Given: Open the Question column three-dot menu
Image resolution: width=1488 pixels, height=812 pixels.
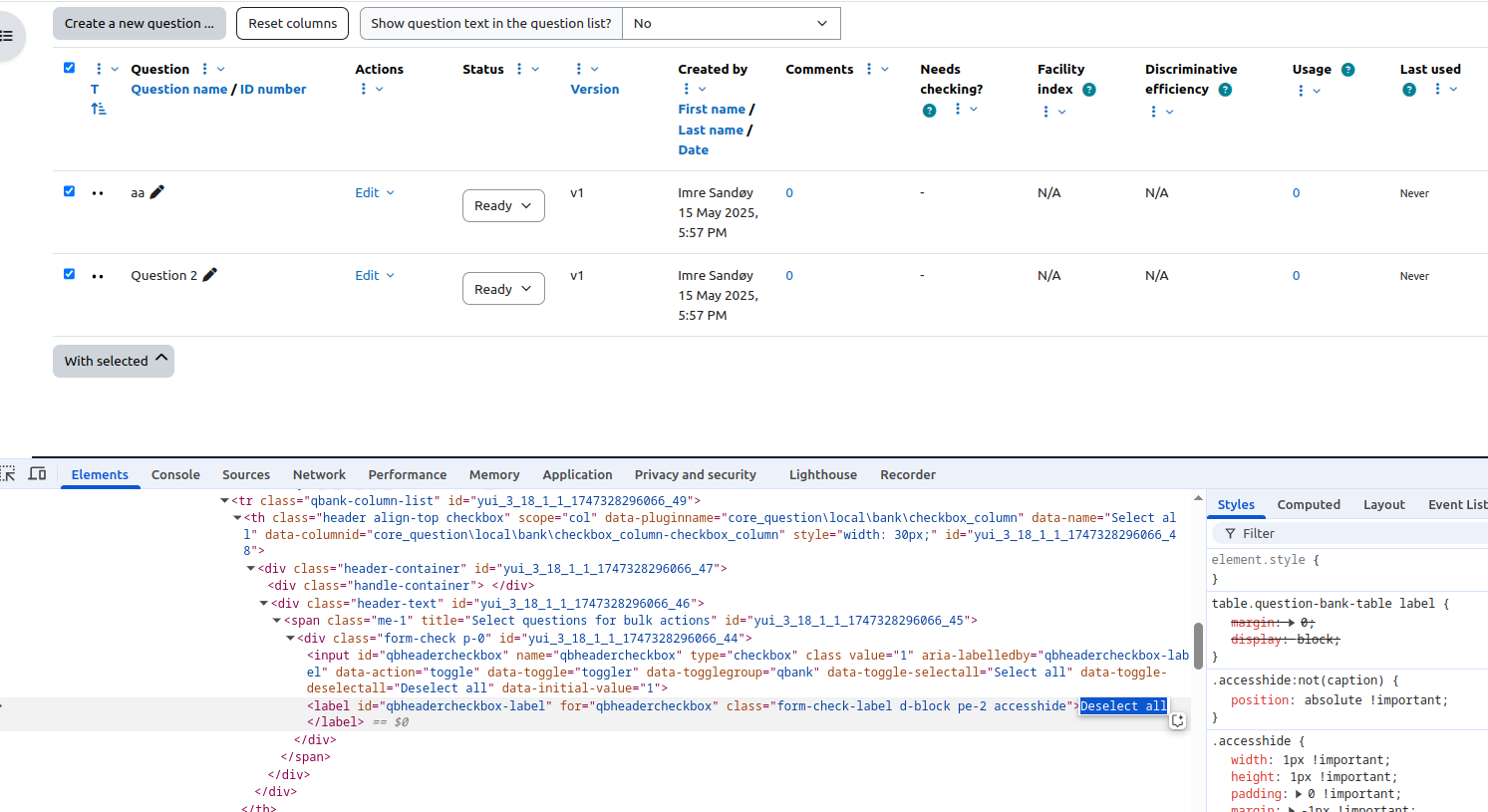Looking at the screenshot, I should coord(205,69).
